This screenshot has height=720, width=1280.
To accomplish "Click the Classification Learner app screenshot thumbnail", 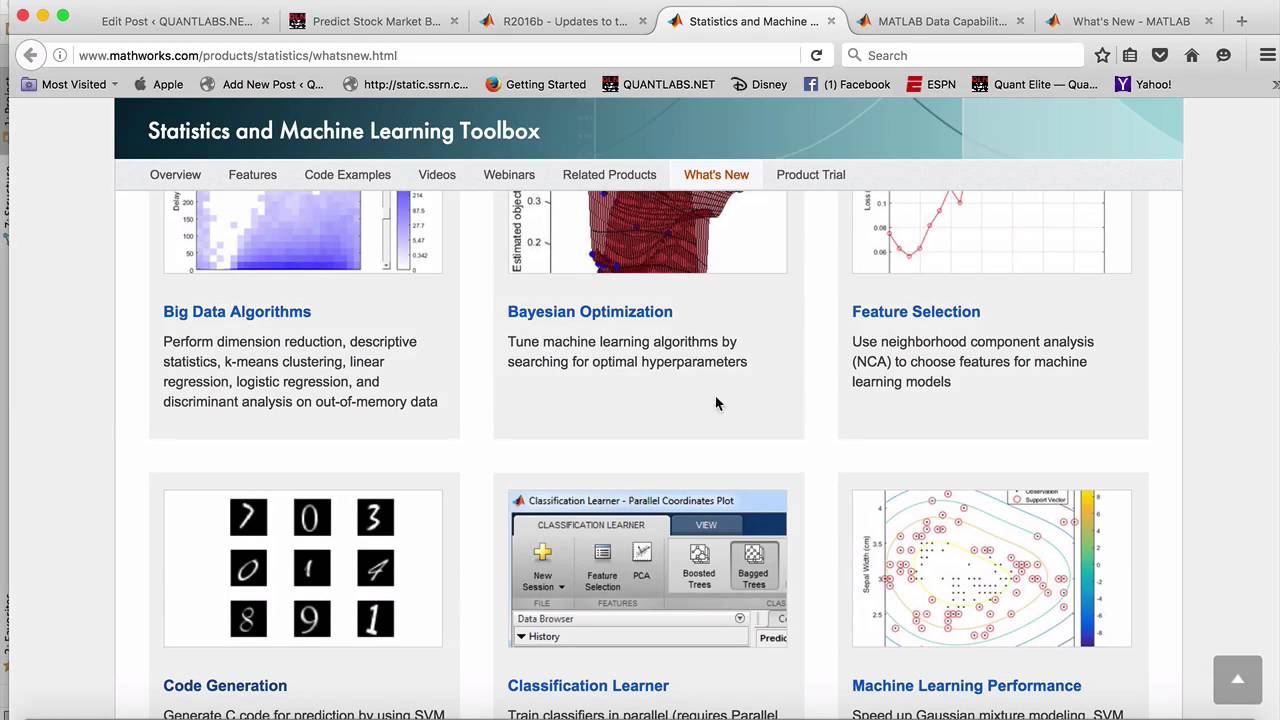I will click(647, 568).
